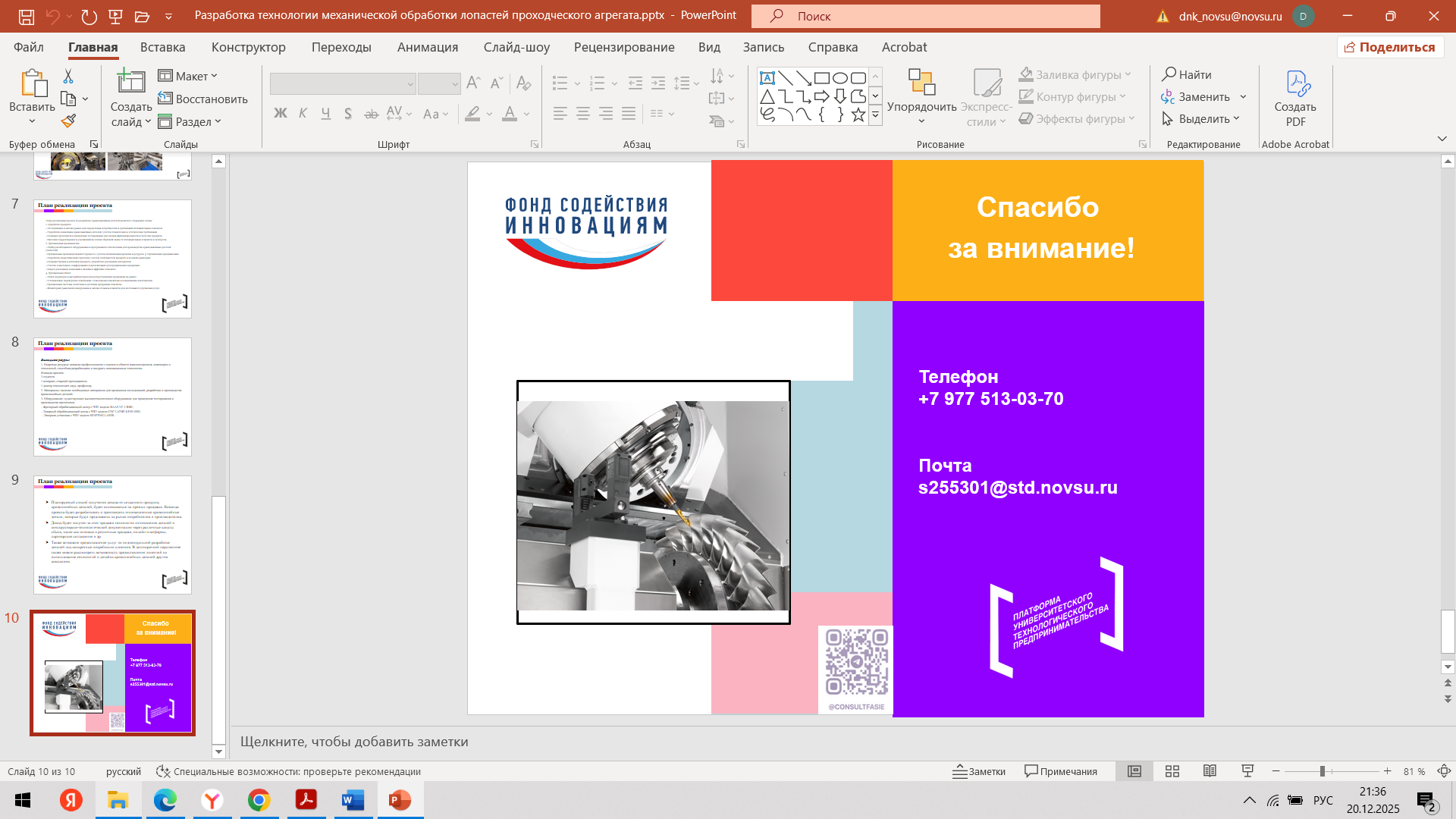The height and width of the screenshot is (819, 1456).
Task: Toggle the Comments pane button
Action: (1060, 771)
